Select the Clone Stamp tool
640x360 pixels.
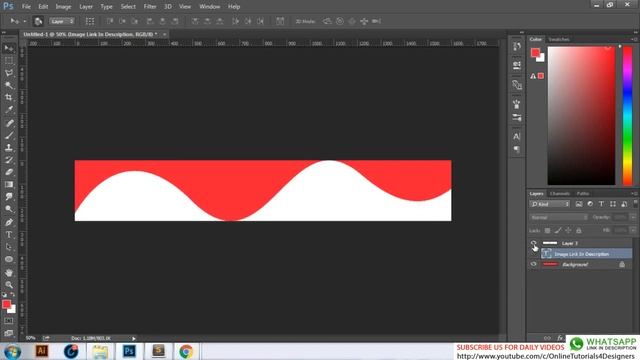[x=9, y=147]
